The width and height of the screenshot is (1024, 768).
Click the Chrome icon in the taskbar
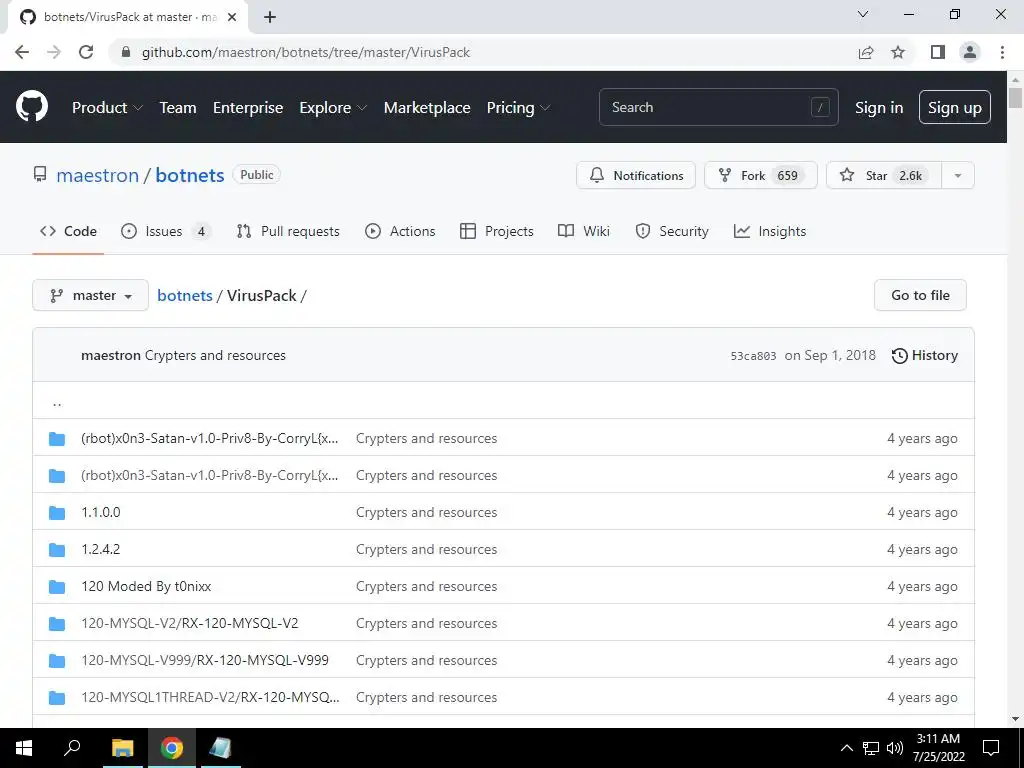tap(172, 748)
